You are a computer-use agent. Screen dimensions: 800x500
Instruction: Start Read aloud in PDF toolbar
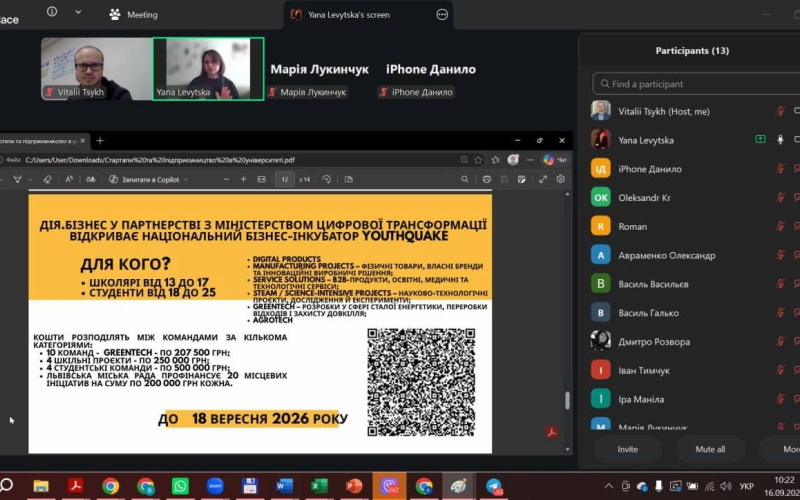point(69,180)
